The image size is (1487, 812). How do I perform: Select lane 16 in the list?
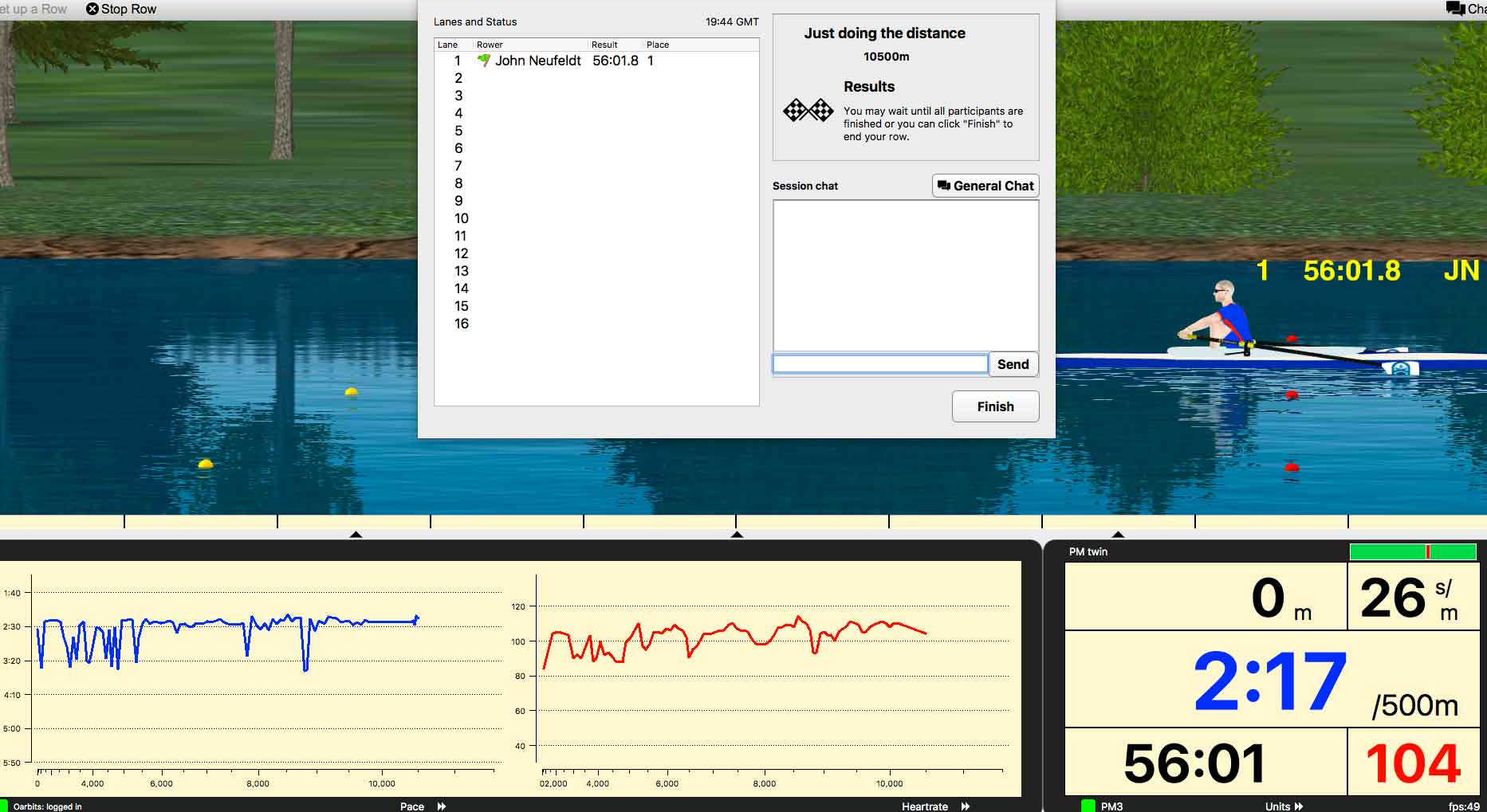(x=596, y=324)
